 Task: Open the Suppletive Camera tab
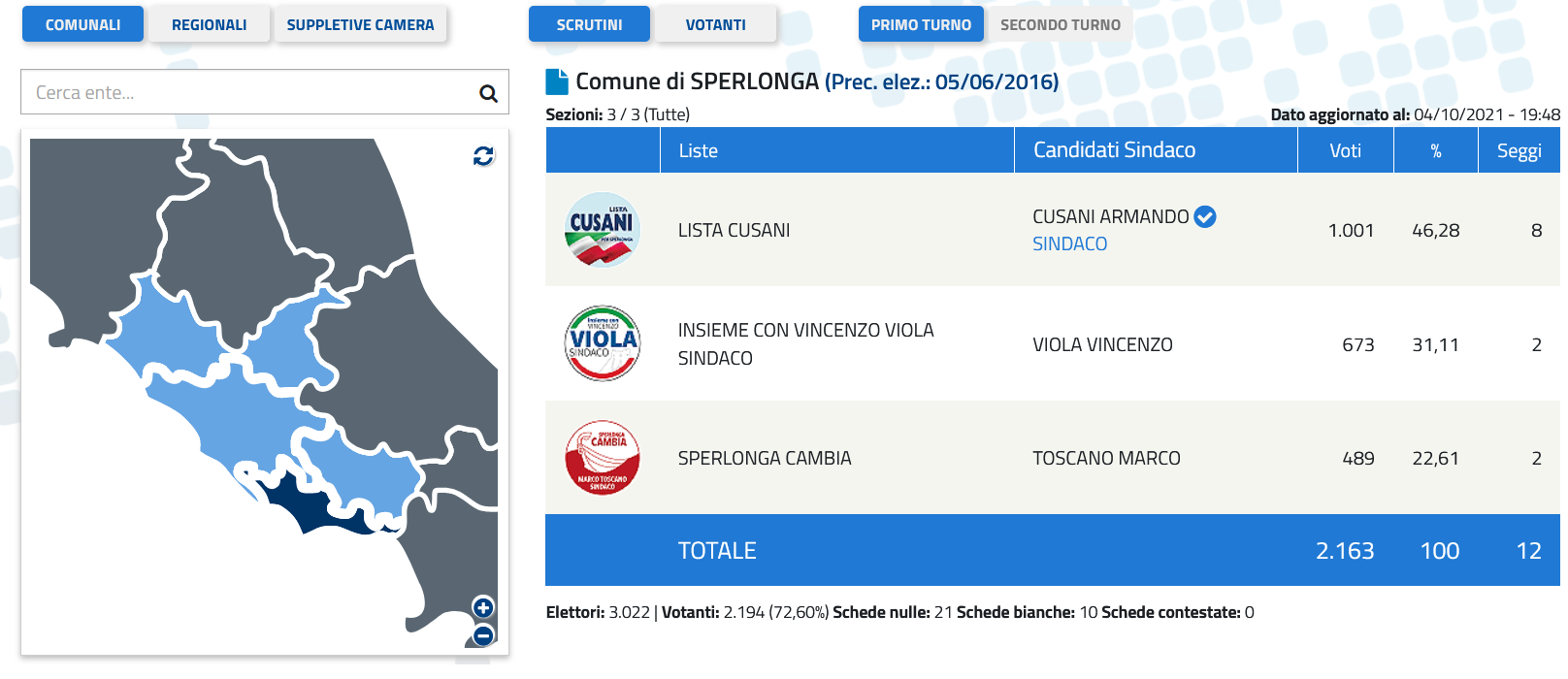360,24
